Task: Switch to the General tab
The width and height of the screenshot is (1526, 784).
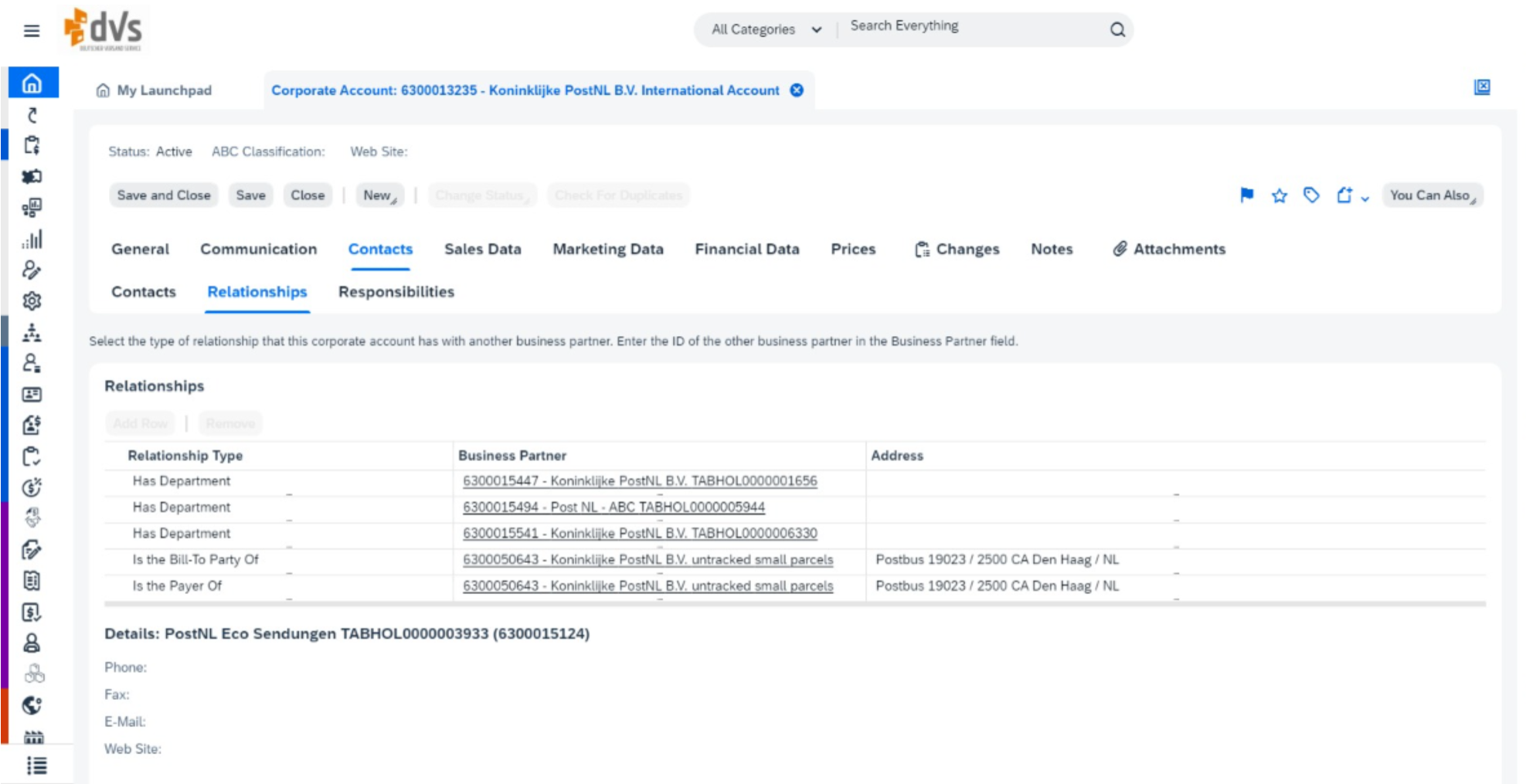Action: click(x=140, y=249)
